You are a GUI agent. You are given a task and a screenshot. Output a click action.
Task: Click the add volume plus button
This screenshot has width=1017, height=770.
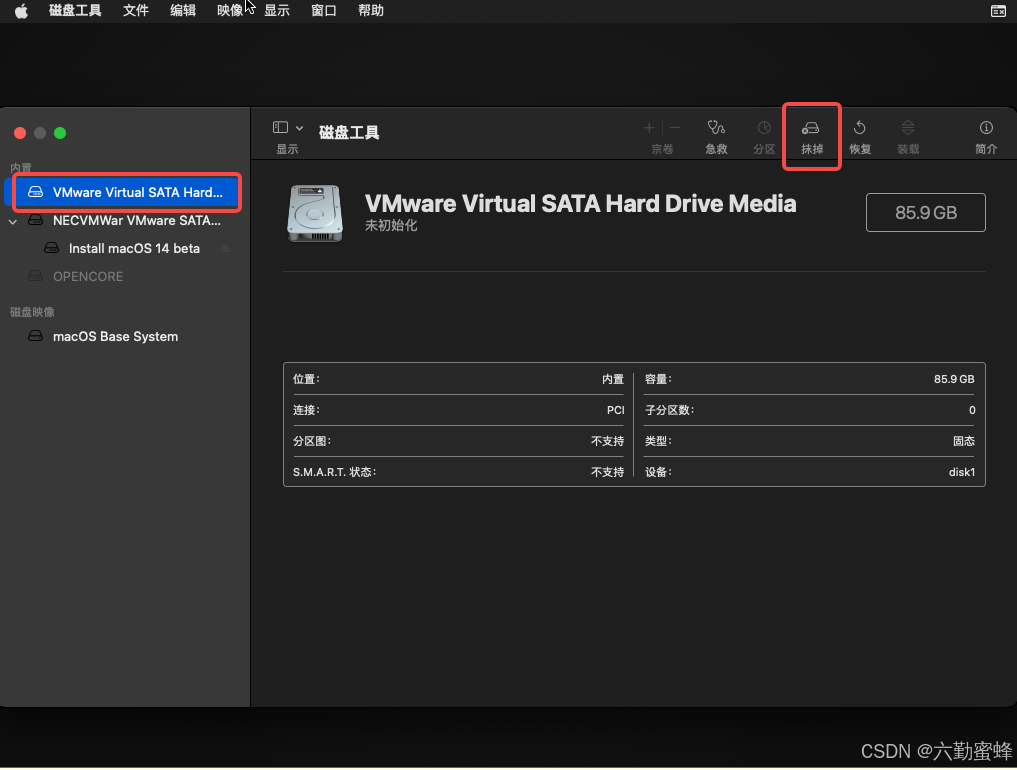(x=649, y=128)
